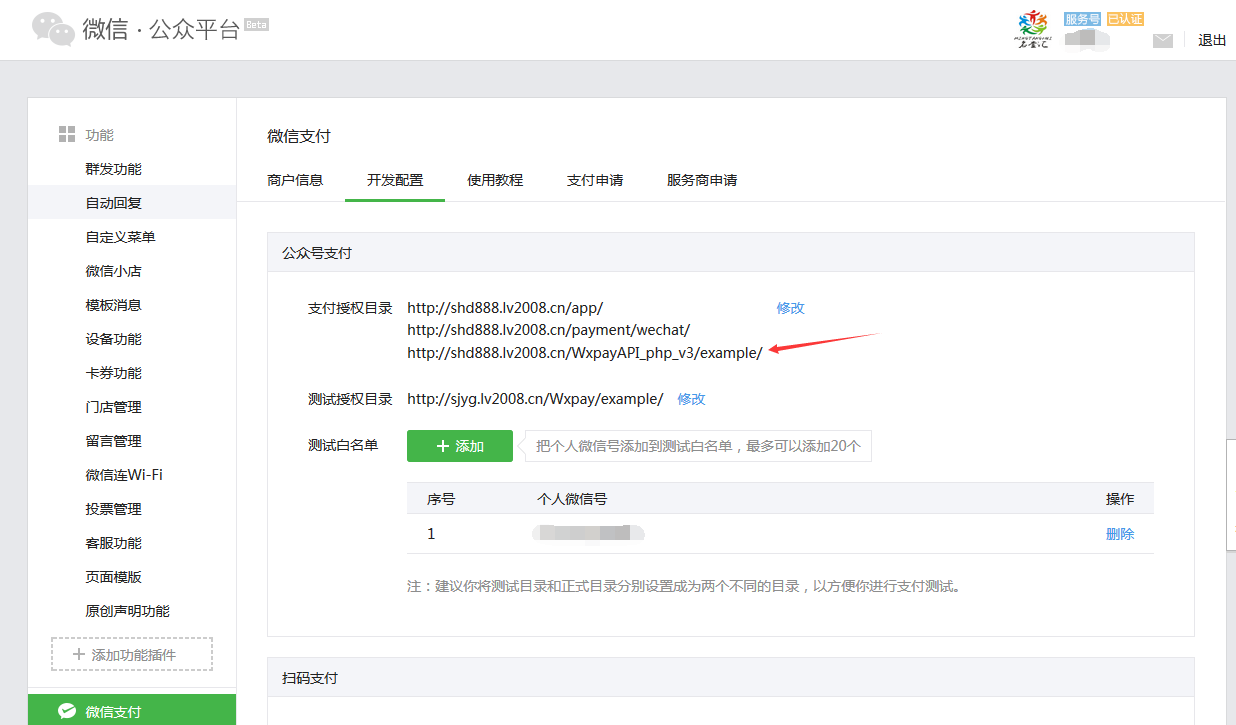Click the 添加 hint tooltip text
This screenshot has width=1236, height=725.
698,446
